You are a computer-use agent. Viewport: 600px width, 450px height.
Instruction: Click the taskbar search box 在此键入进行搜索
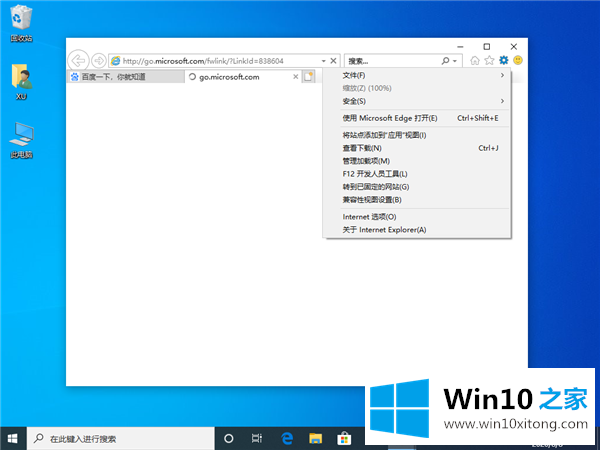(x=121, y=439)
